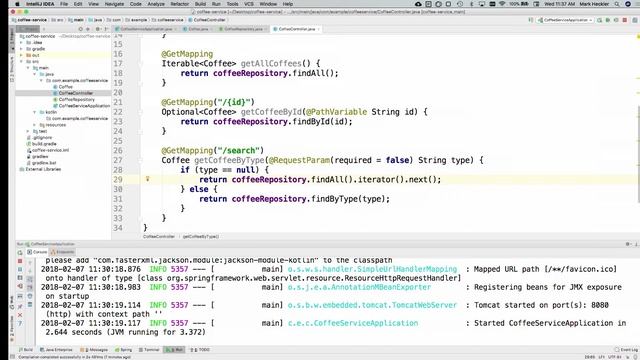
Task: Click Time Machine icon in menu bar
Action: [460, 4]
